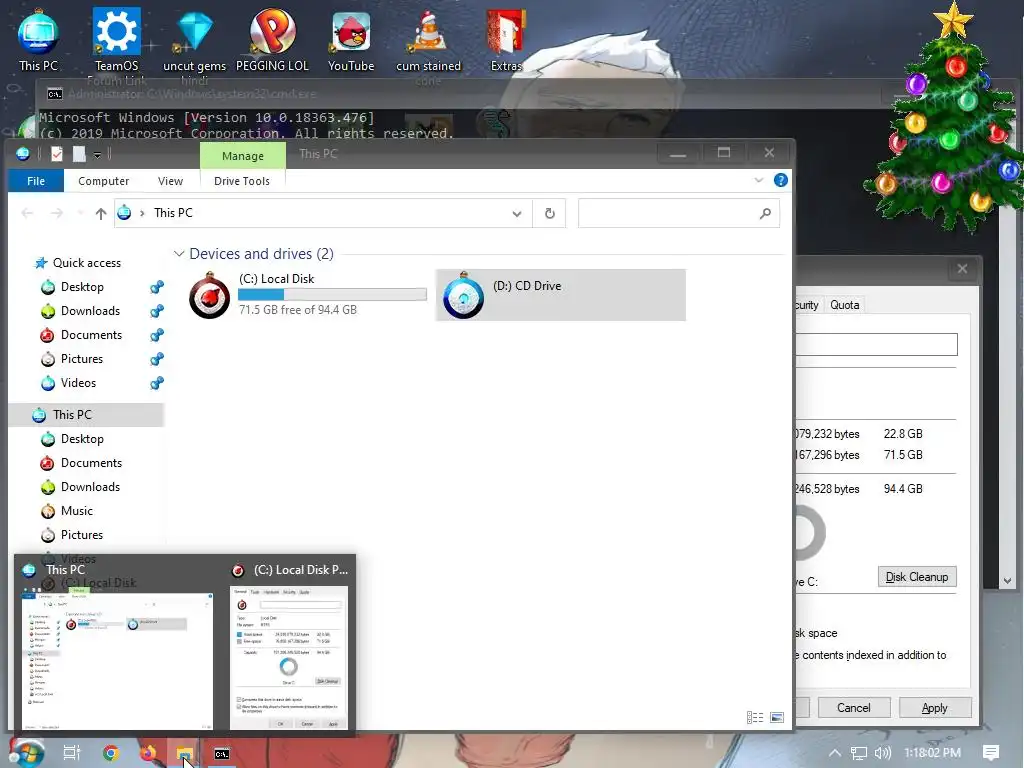
Task: Click drive label field in Properties dialog
Action: pos(876,344)
